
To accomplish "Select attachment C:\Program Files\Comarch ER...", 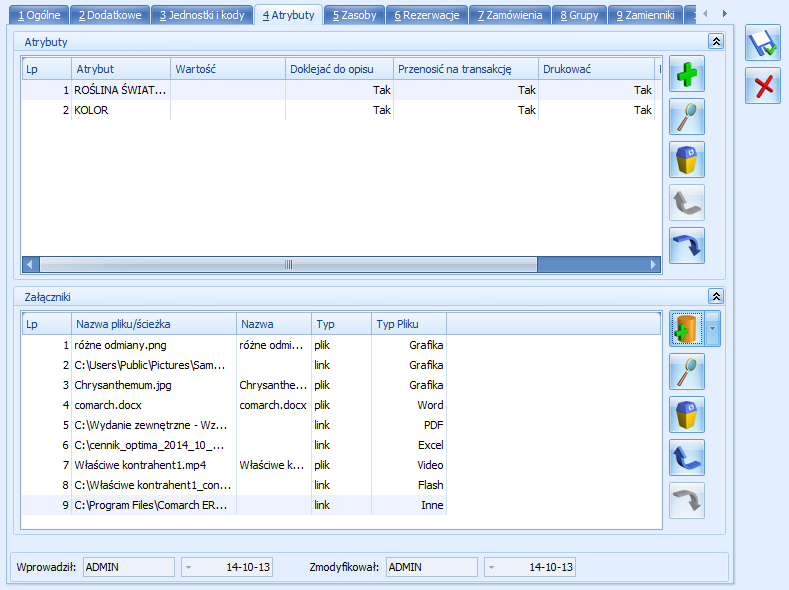I will pos(234,505).
